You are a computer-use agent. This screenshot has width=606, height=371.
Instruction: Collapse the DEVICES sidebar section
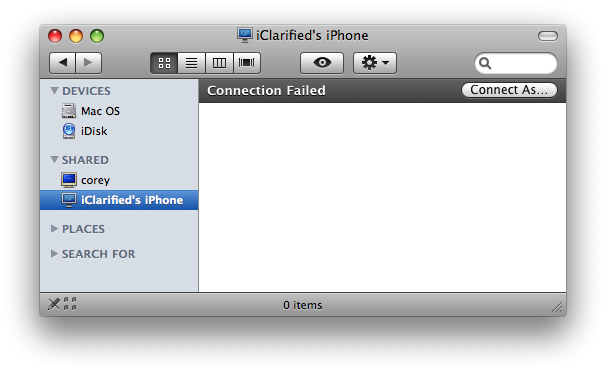[x=54, y=91]
